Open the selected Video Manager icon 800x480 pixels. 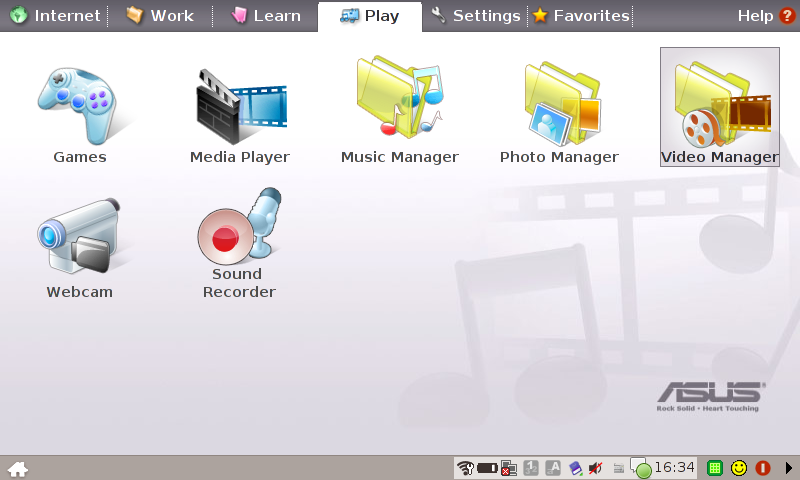tap(719, 108)
